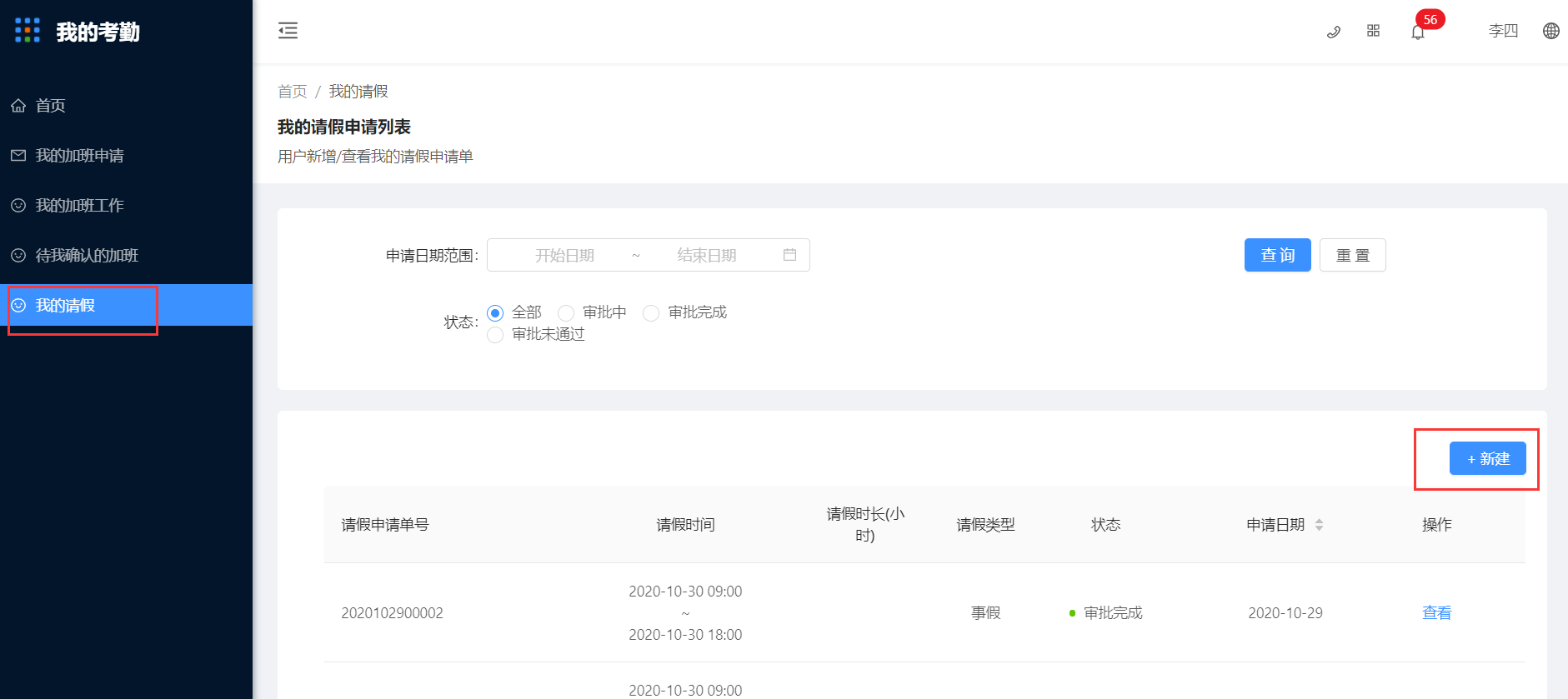
Task: Click the 请假类型 column header
Action: (986, 525)
